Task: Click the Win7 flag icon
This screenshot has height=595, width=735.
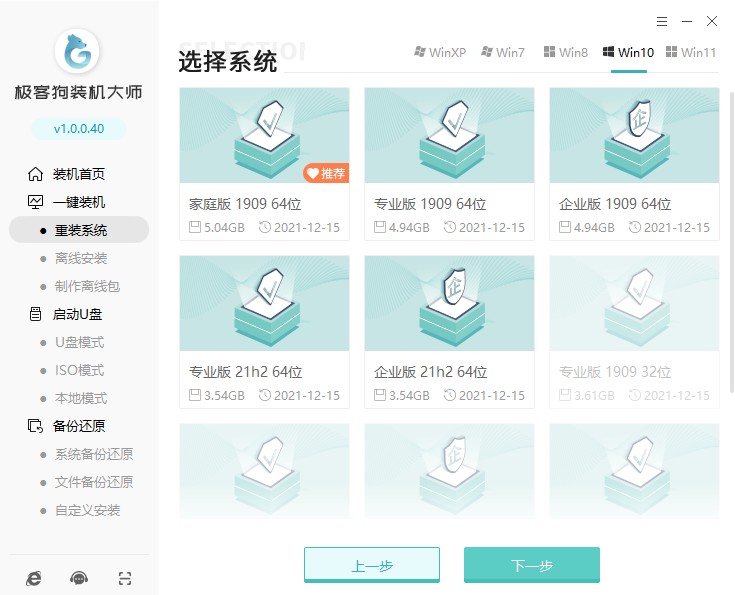Action: click(x=487, y=52)
